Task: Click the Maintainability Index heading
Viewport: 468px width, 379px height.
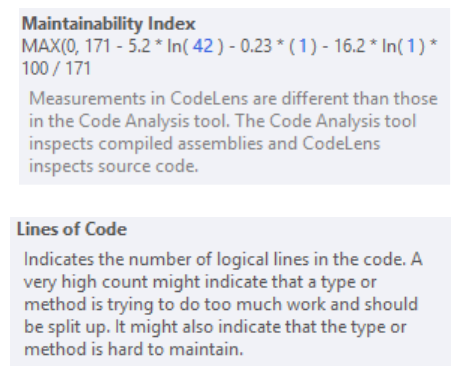Action: [x=108, y=24]
